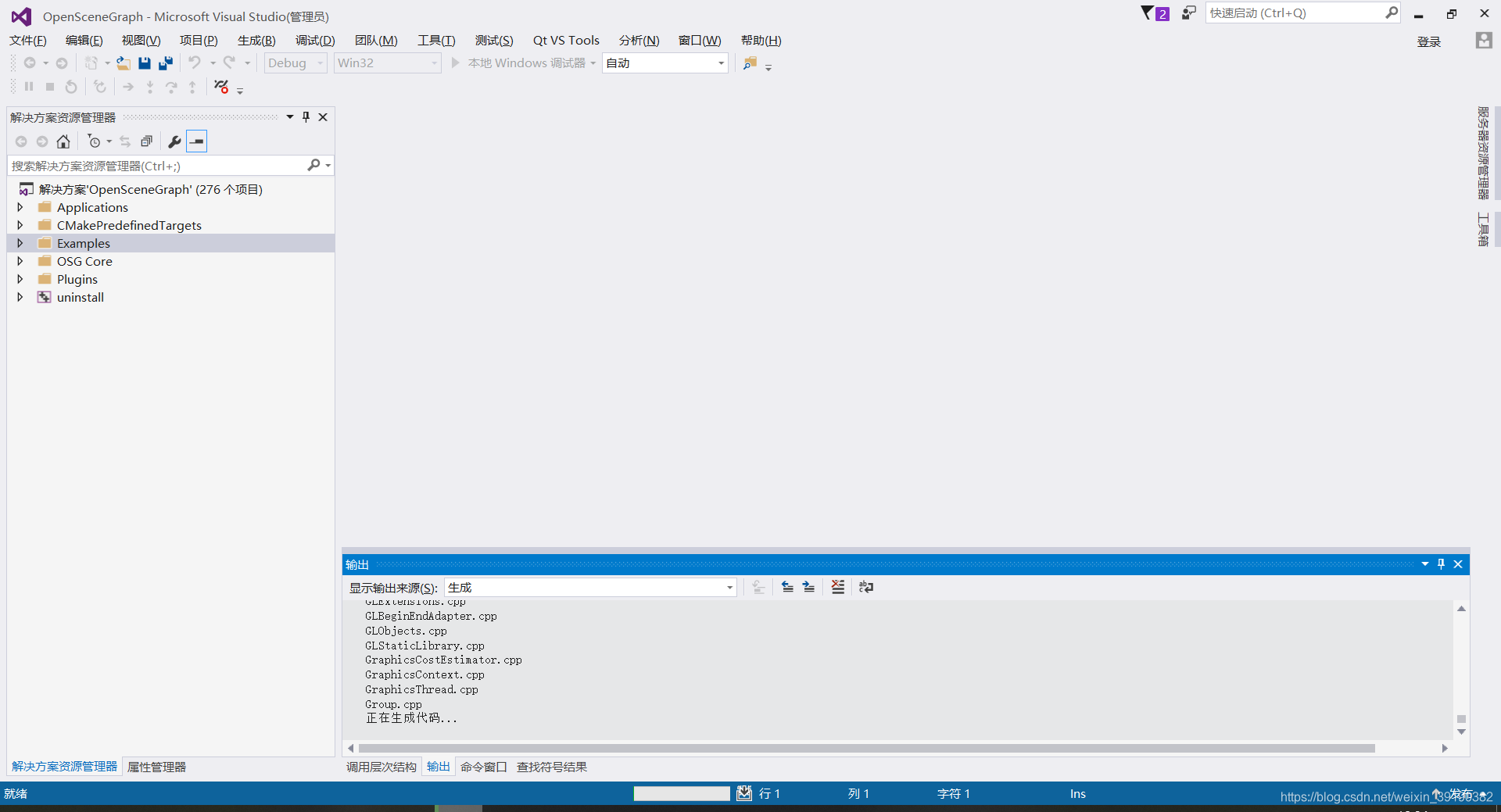Click the breakpoints icon with red dot
This screenshot has width=1501, height=812.
pyautogui.click(x=221, y=87)
